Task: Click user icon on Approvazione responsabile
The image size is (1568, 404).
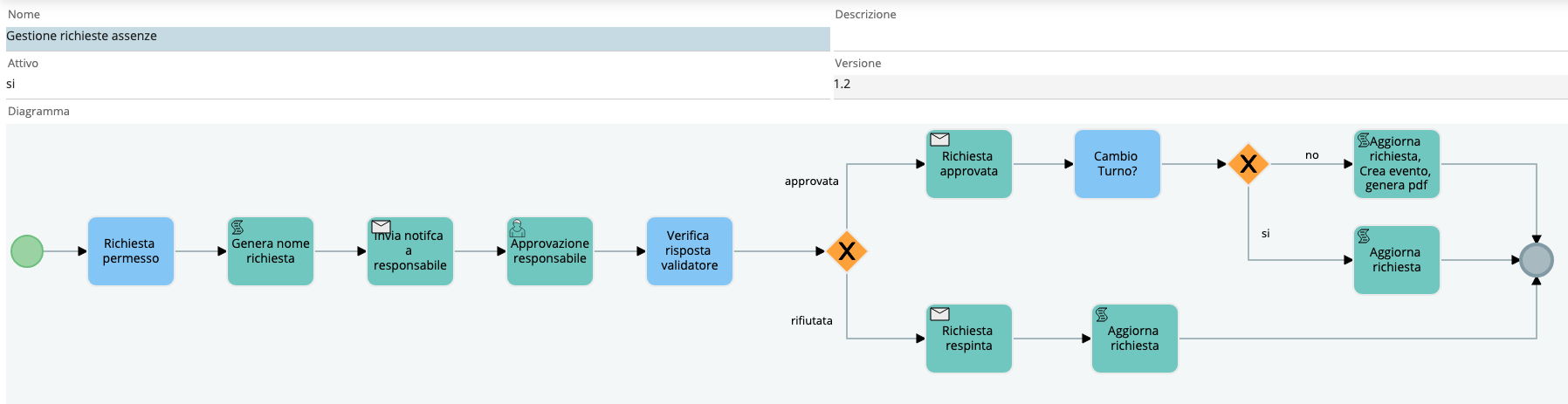Action: [517, 228]
